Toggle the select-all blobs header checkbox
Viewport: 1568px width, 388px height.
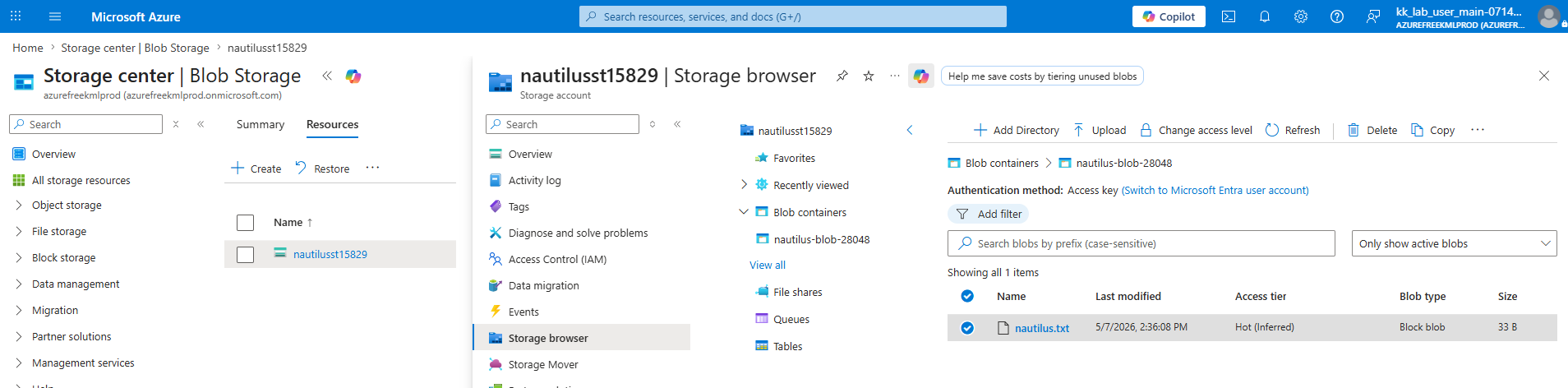click(x=967, y=296)
